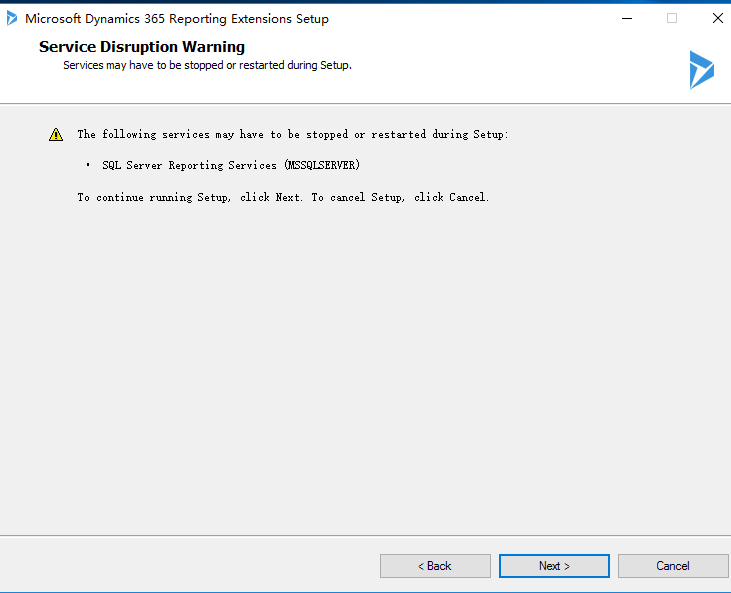731x593 pixels.
Task: Click the window title Microsoft Dynamics 365 Reporting Extensions Setup
Action: click(x=177, y=19)
